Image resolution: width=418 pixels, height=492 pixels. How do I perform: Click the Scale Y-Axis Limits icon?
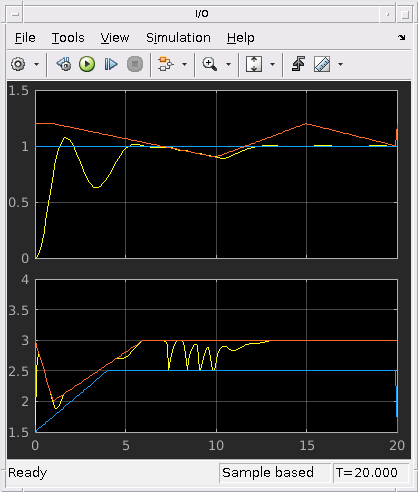tap(254, 64)
